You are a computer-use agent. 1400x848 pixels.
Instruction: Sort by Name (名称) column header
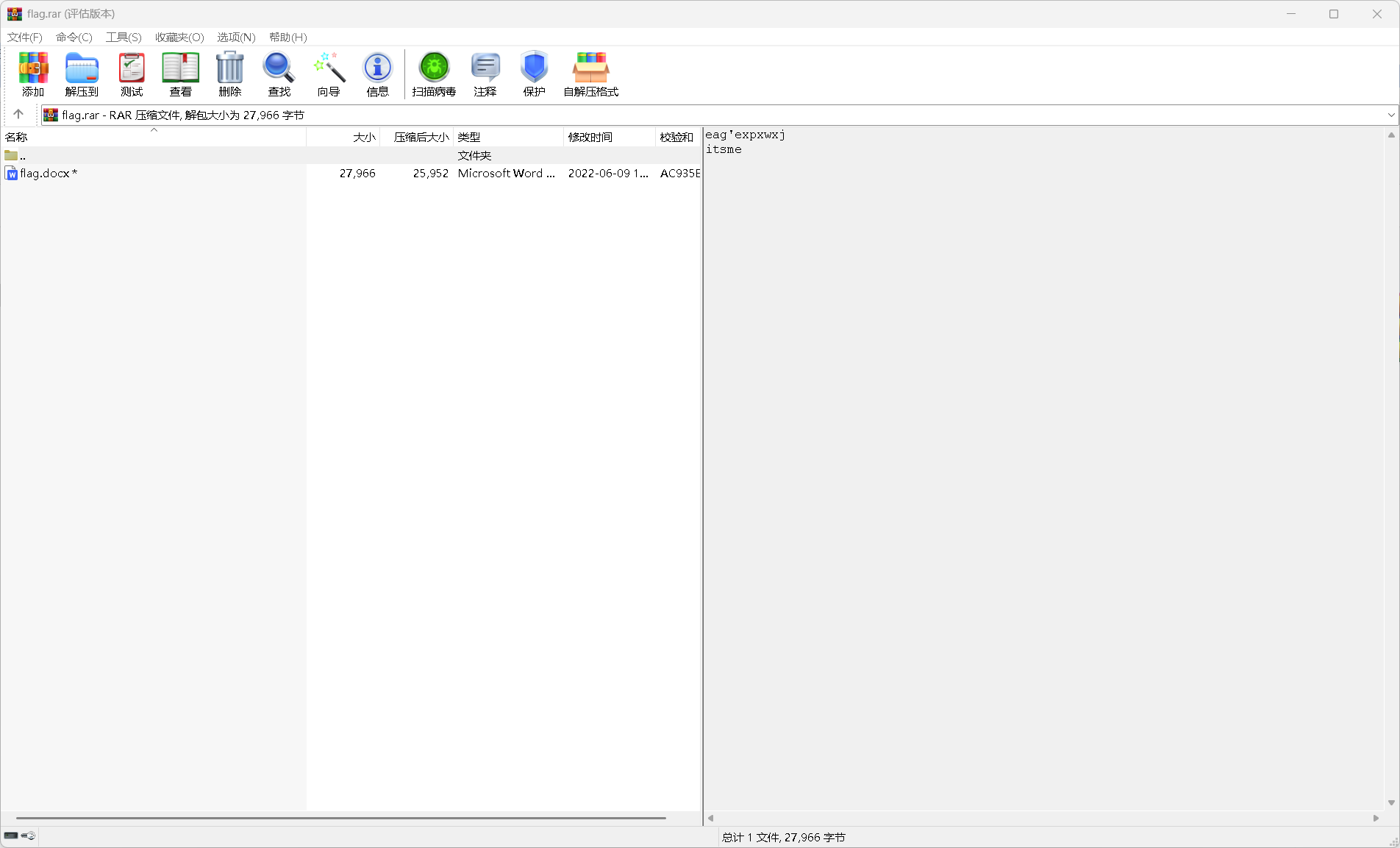(x=154, y=137)
